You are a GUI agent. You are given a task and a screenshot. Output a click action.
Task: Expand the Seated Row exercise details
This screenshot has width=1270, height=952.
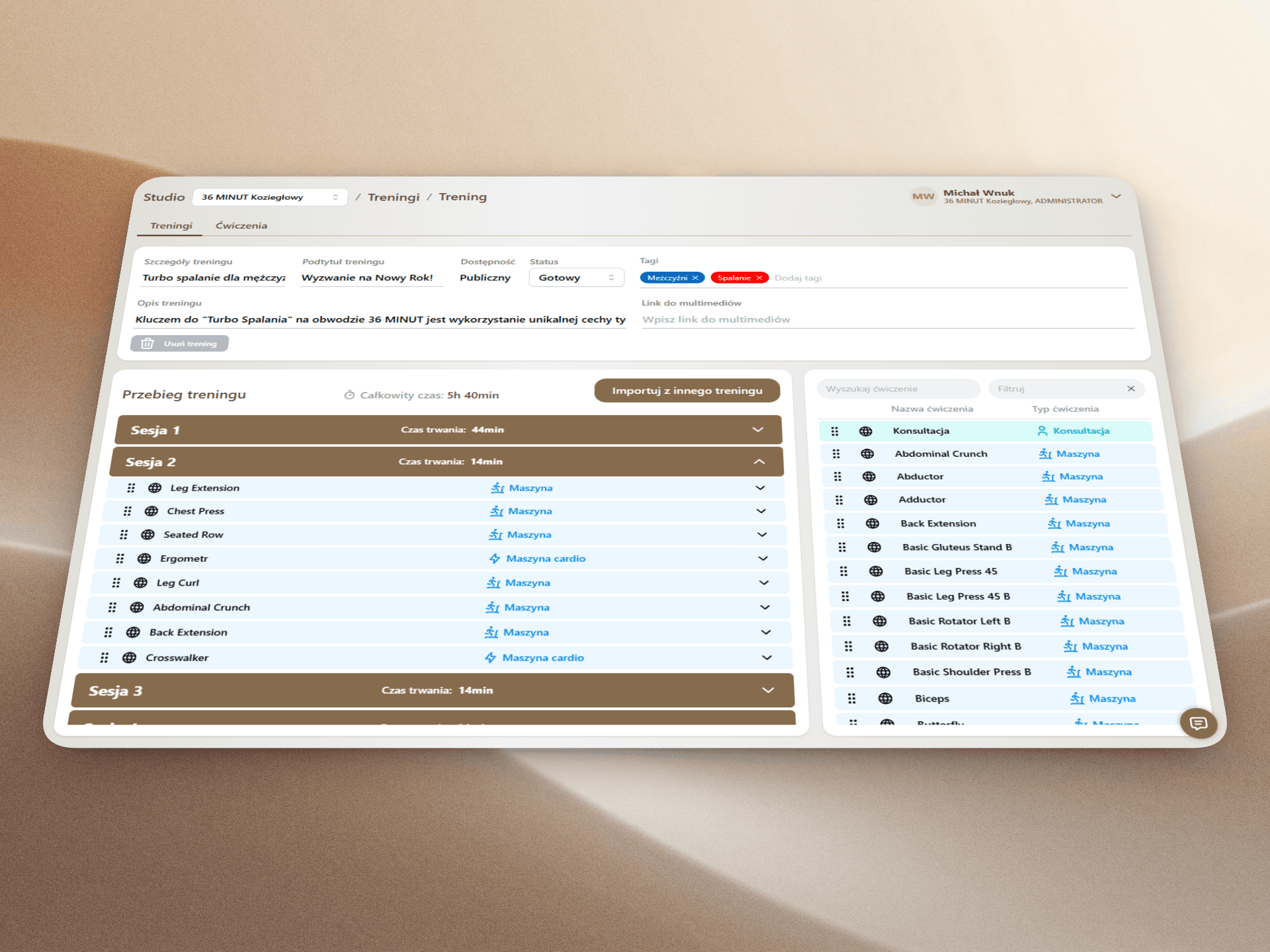pyautogui.click(x=762, y=534)
